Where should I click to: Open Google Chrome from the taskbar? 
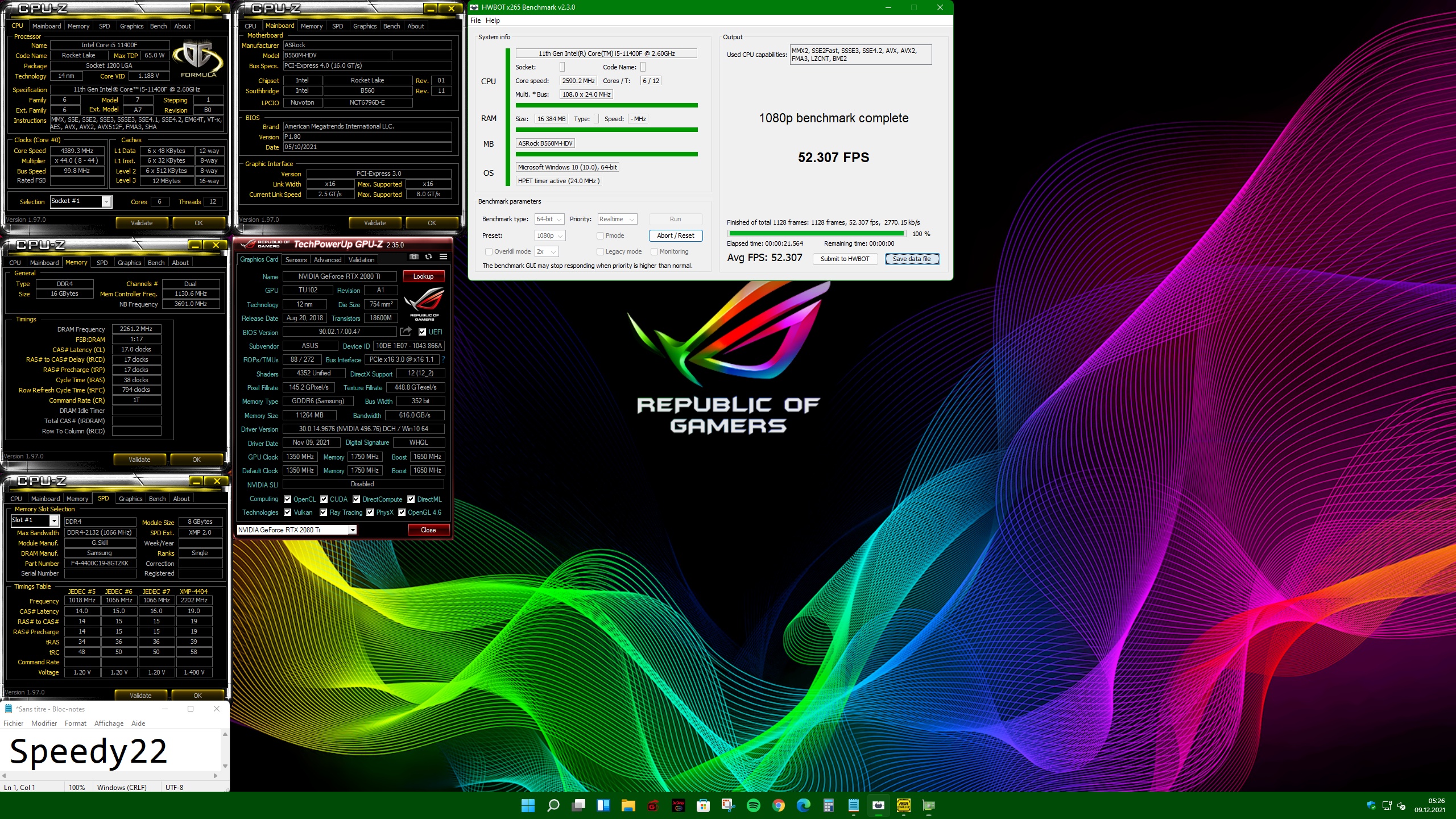[779, 805]
